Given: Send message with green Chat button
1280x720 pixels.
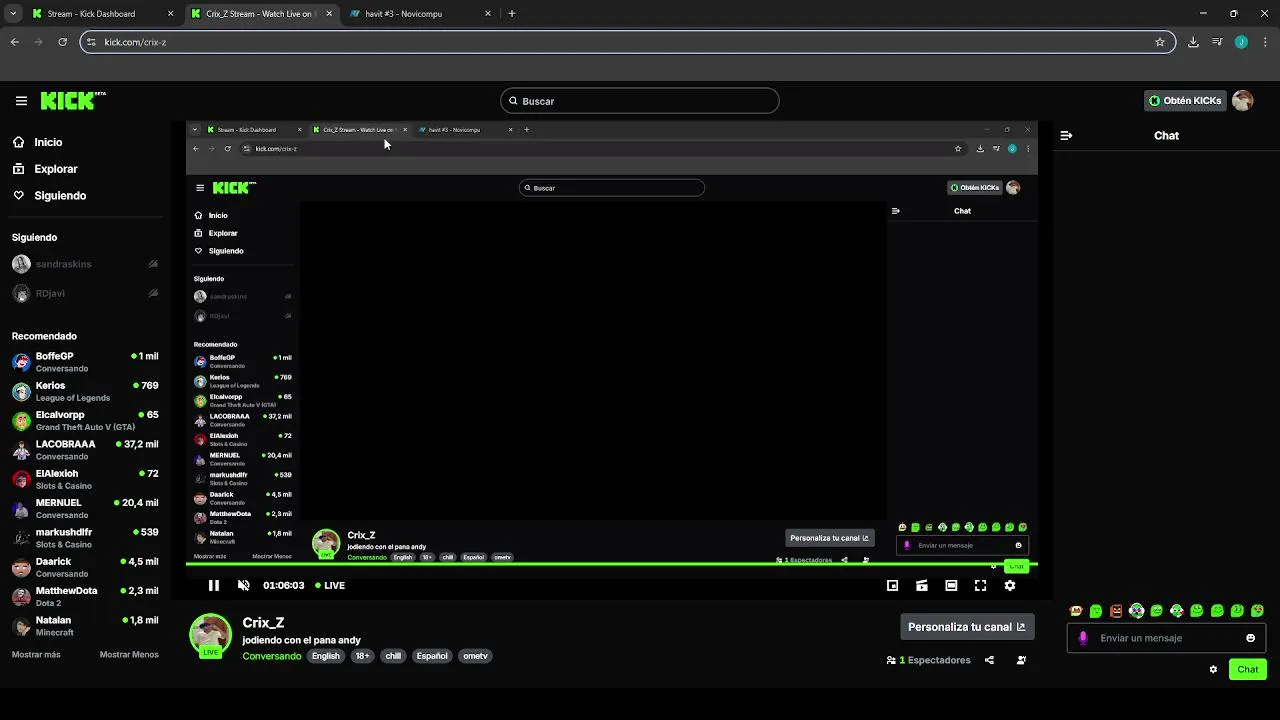Looking at the screenshot, I should click(x=1248, y=670).
